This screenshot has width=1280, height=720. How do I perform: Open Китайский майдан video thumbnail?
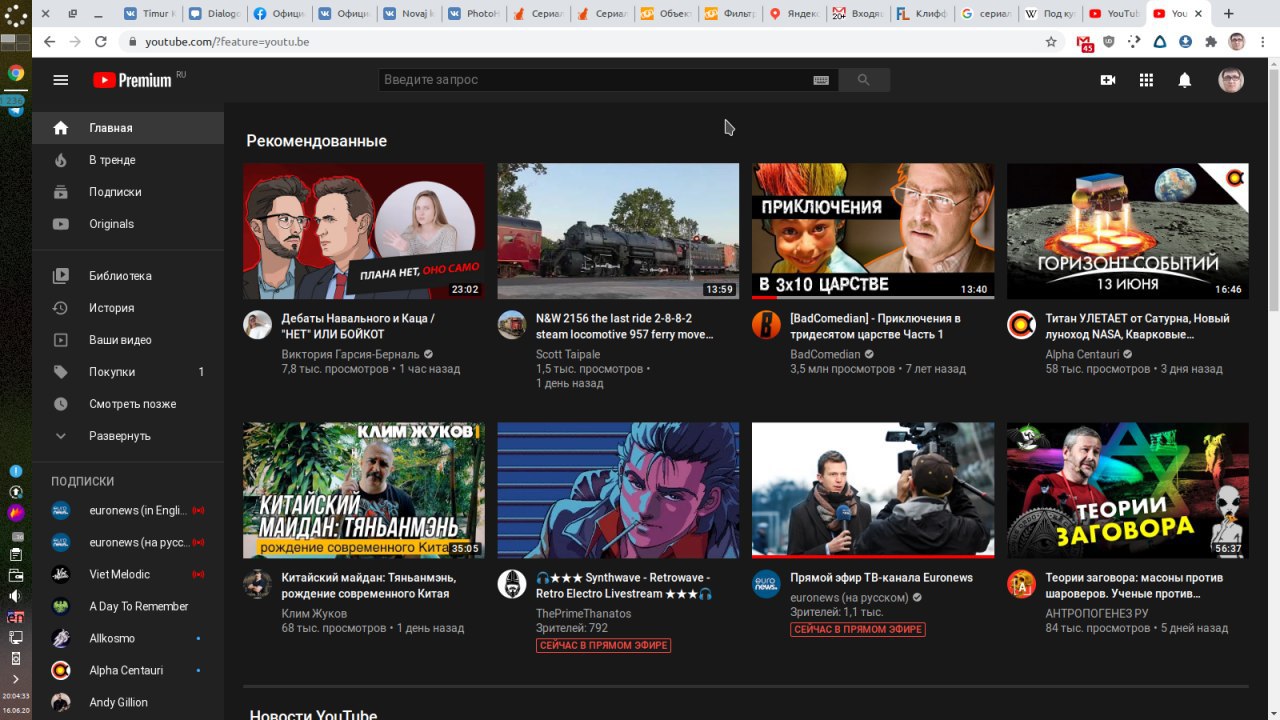tap(364, 490)
